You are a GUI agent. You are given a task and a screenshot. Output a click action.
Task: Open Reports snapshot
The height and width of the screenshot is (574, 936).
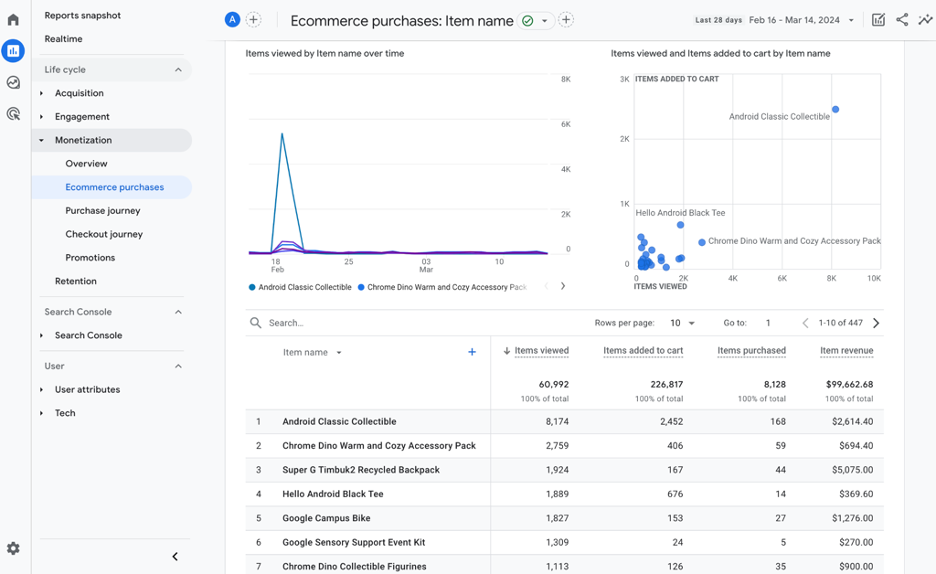click(x=82, y=16)
